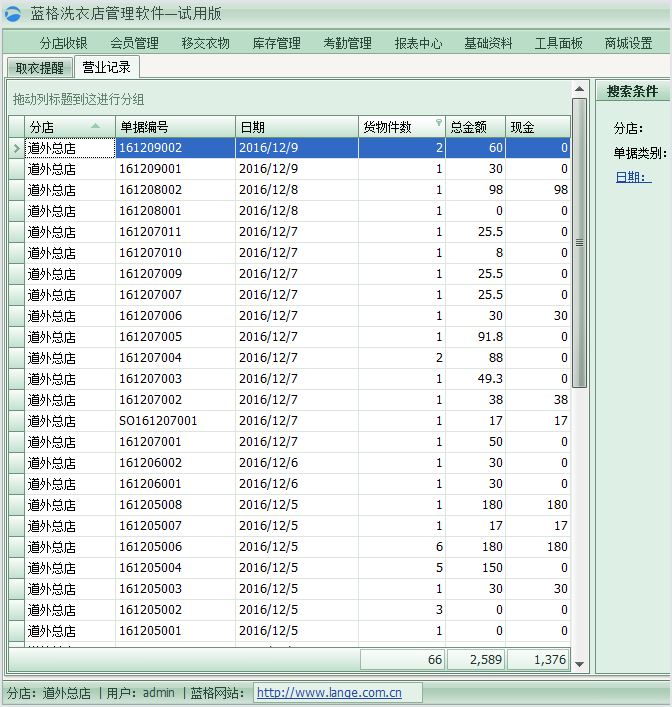Viewport: 672px width, 707px height.
Task: Click the 现金 column header
Action: [x=536, y=127]
